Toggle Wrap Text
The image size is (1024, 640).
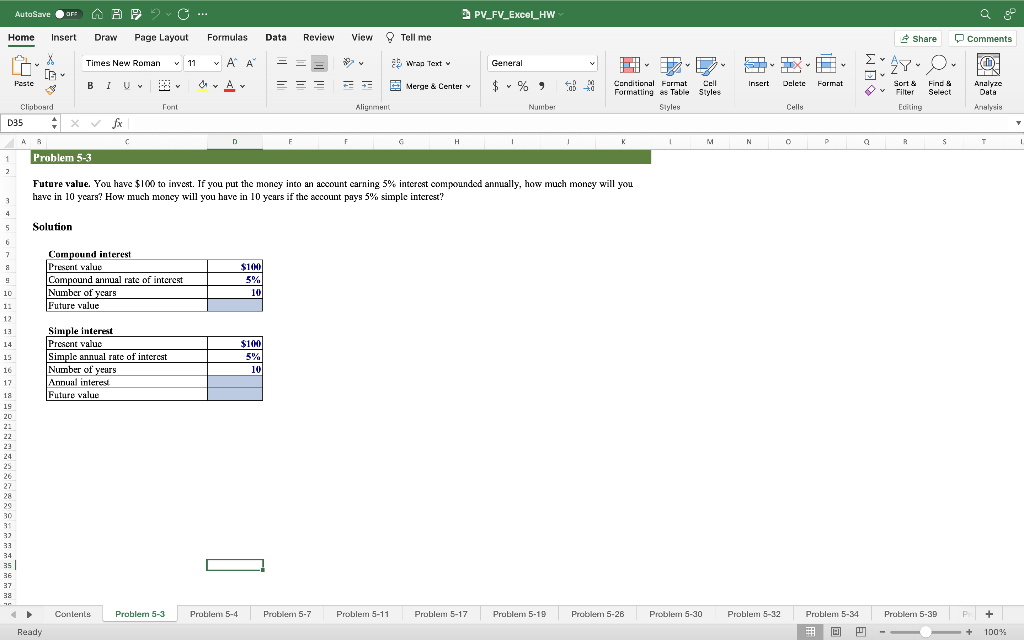point(421,63)
